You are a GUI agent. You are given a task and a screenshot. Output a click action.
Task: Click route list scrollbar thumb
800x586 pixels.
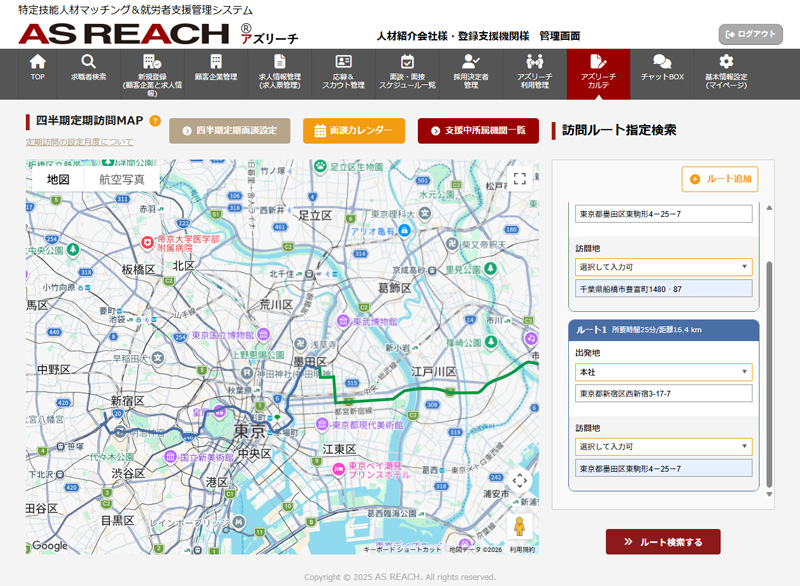click(x=769, y=375)
